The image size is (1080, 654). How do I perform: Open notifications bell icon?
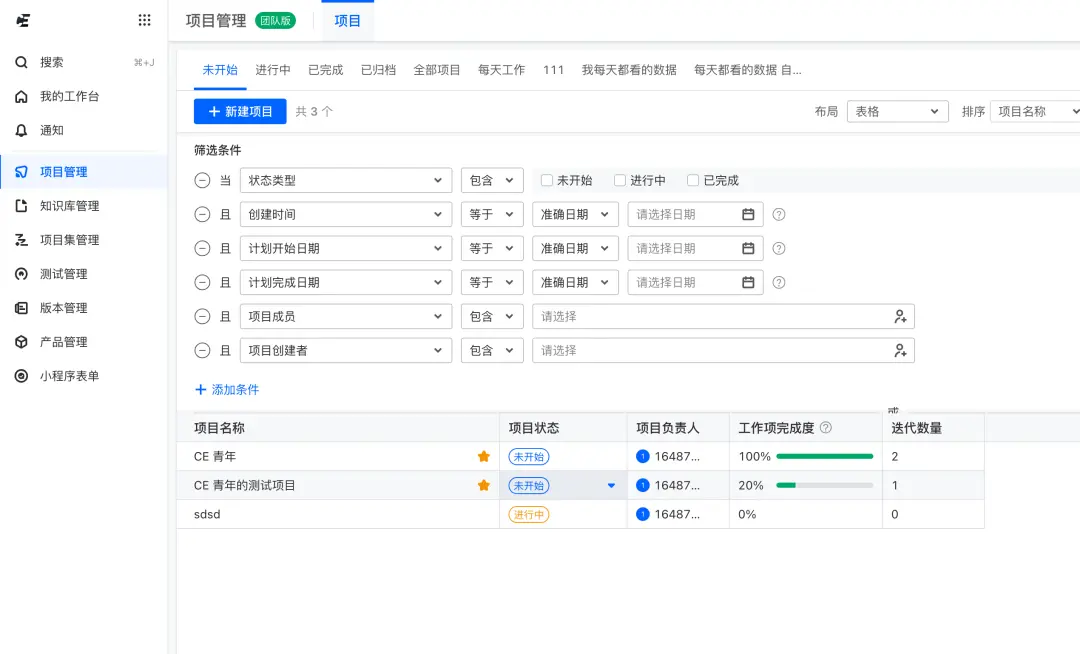pos(21,130)
